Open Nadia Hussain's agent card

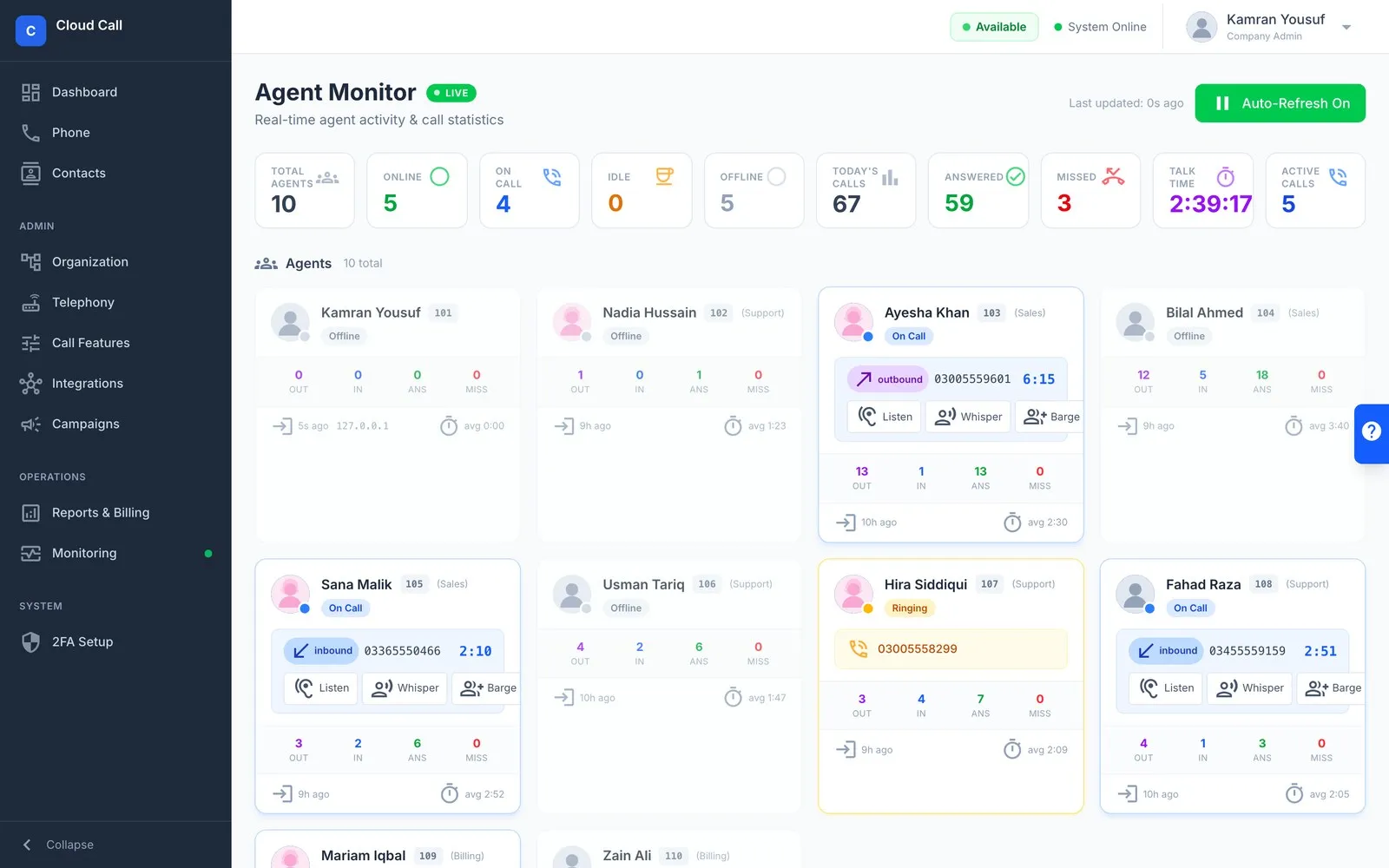coord(668,415)
